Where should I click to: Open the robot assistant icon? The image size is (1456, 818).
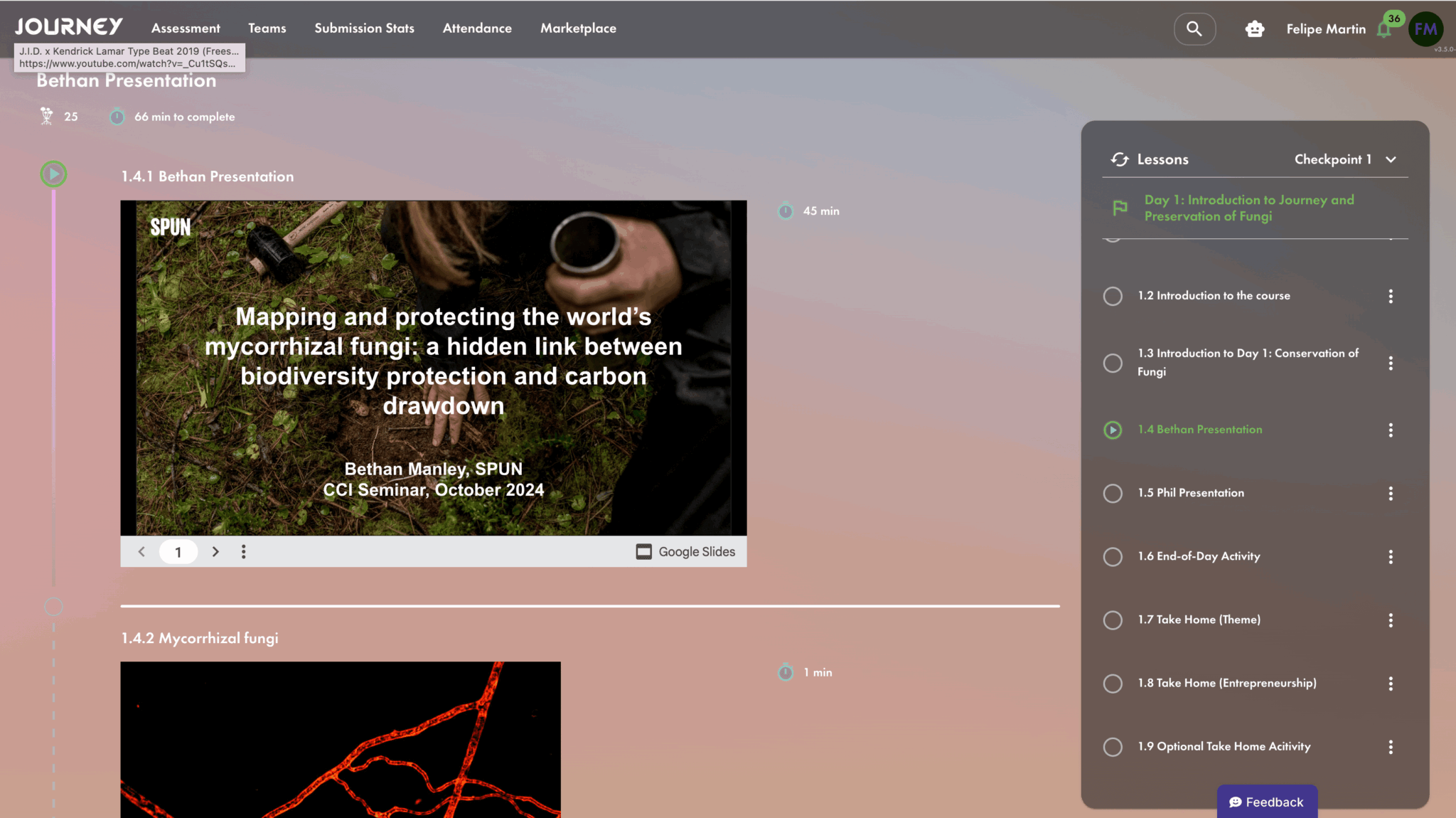(1255, 29)
